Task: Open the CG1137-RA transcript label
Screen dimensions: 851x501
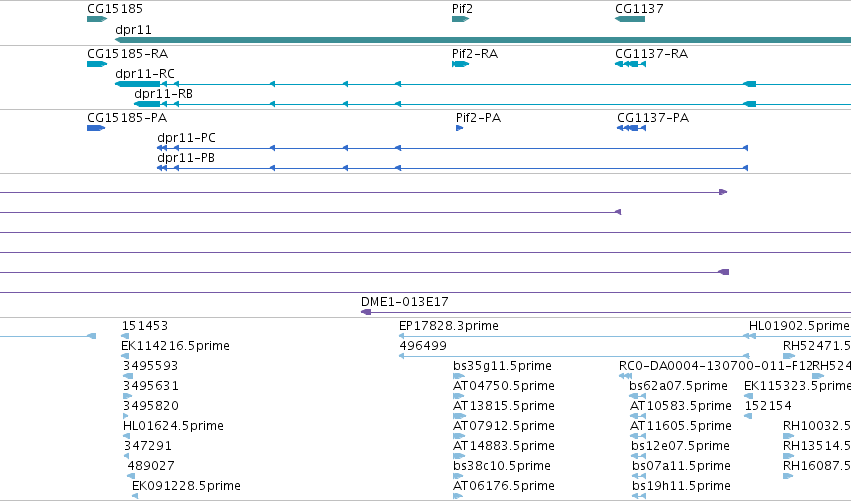Action: pyautogui.click(x=651, y=54)
